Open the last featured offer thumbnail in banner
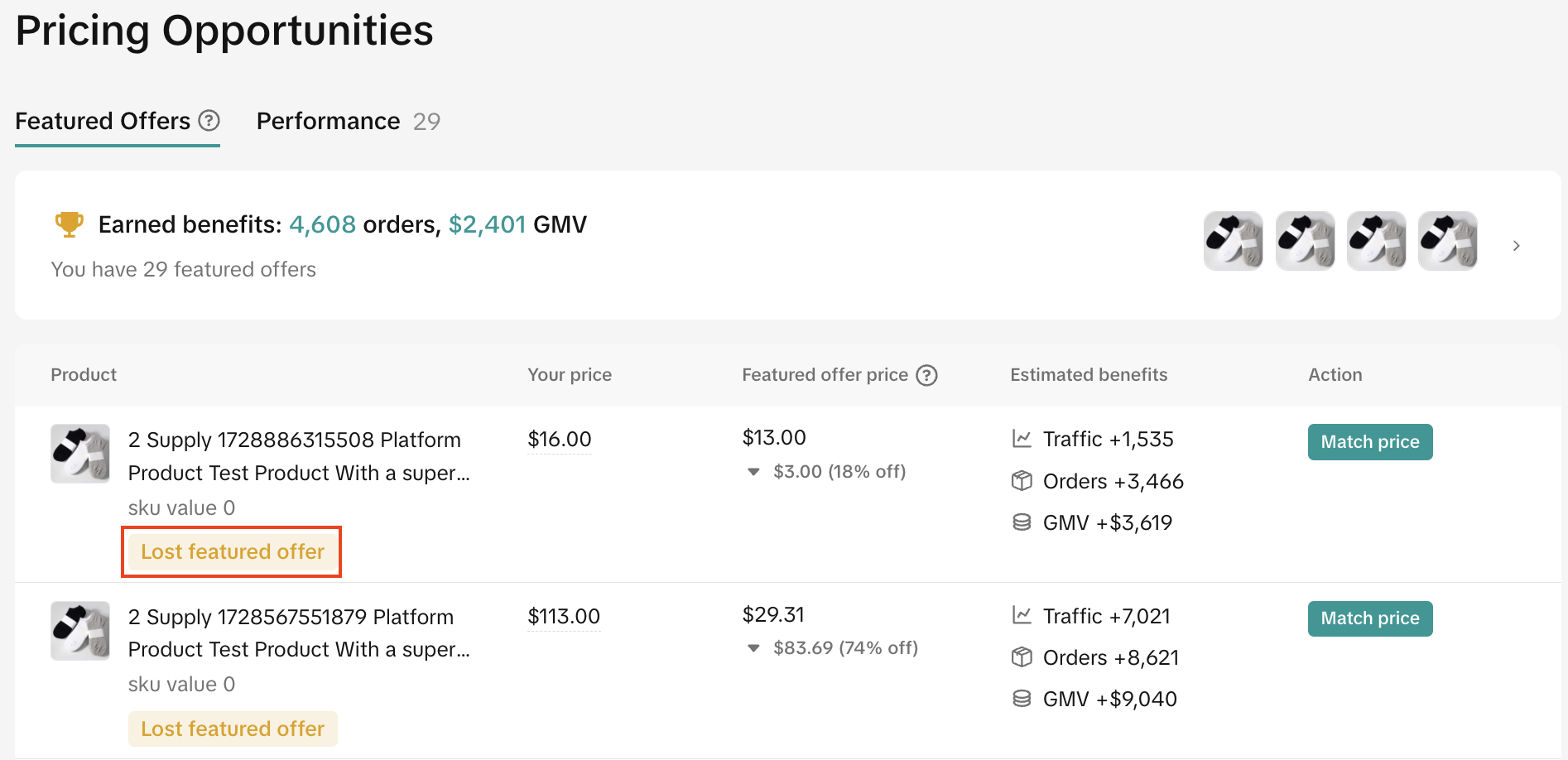 click(1447, 241)
